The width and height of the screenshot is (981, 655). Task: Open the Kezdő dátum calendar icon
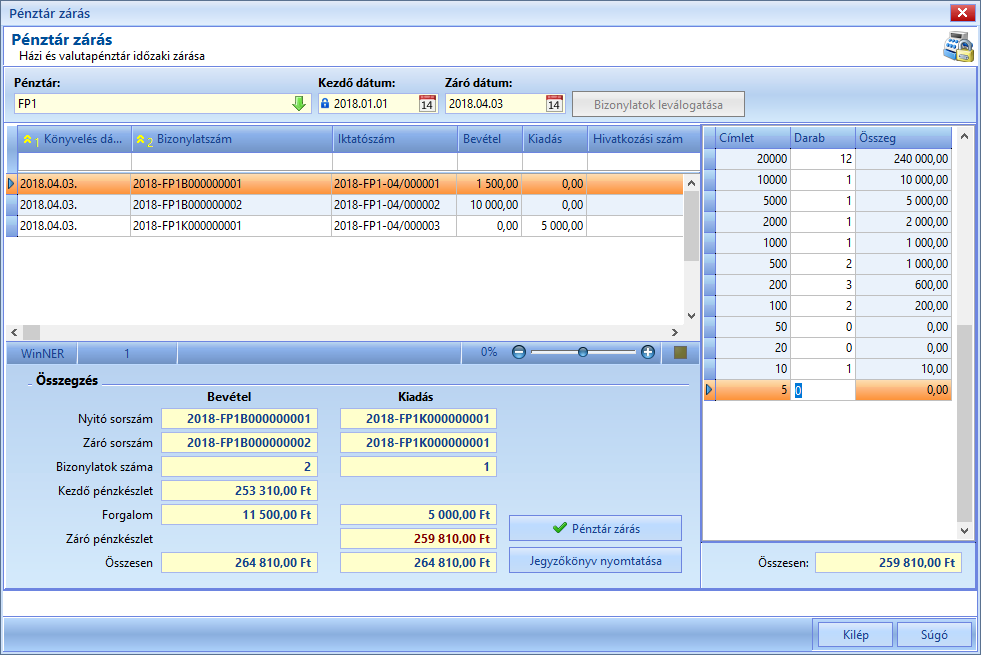click(x=427, y=104)
